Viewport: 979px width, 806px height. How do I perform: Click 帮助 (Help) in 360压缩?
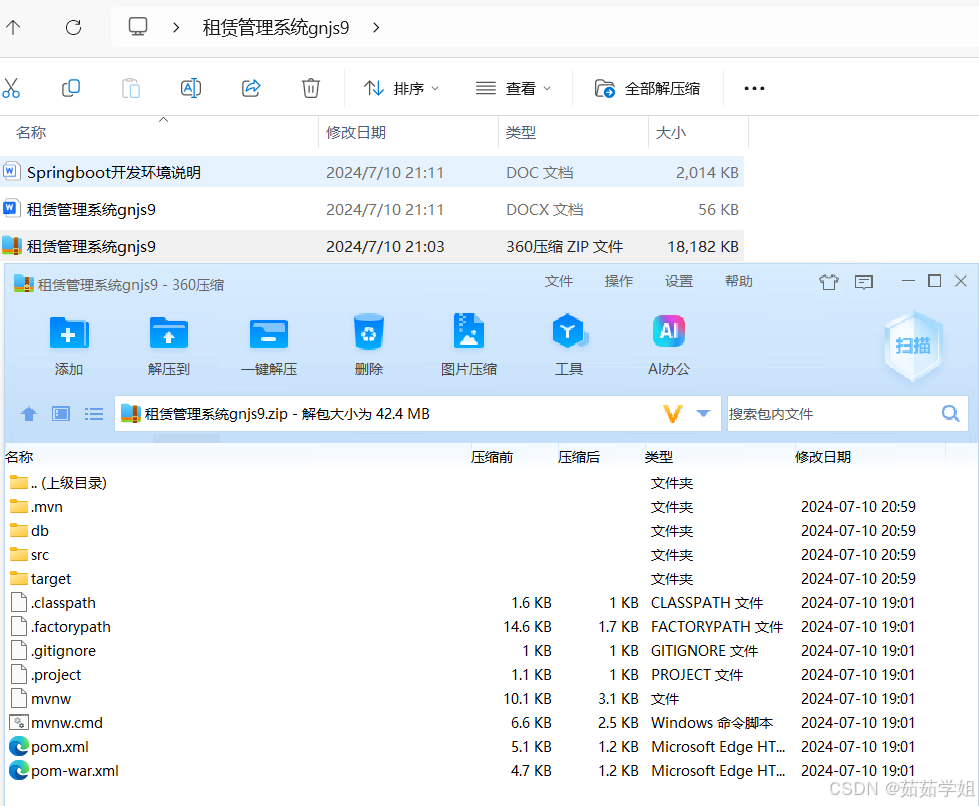pos(738,281)
